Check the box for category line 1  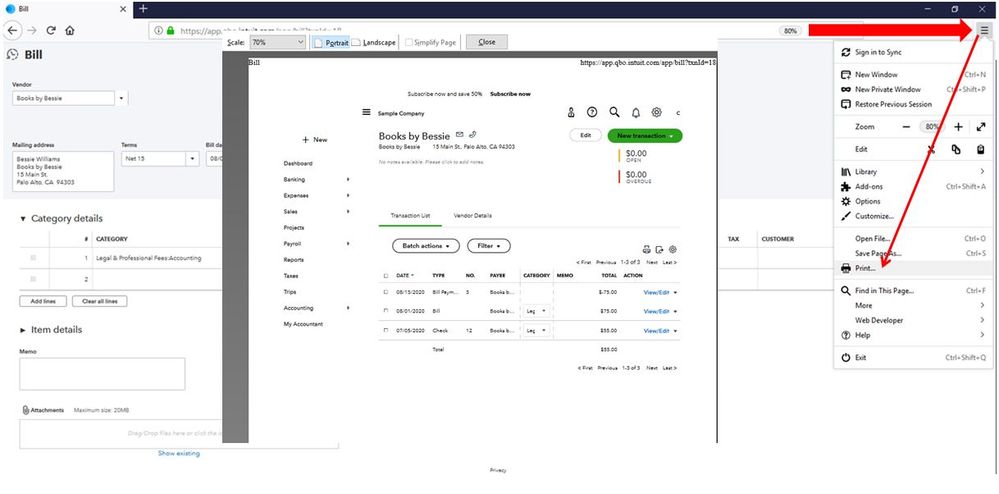click(x=33, y=258)
